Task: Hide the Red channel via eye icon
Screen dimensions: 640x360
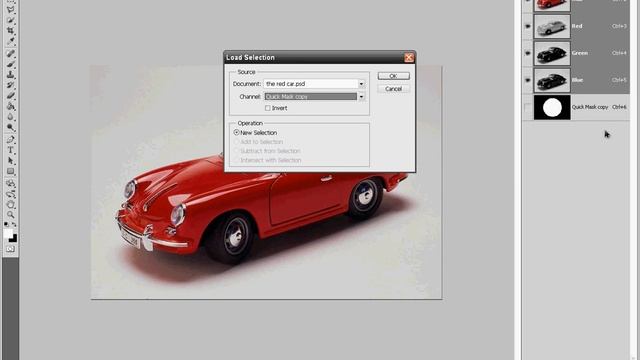Action: [x=528, y=26]
